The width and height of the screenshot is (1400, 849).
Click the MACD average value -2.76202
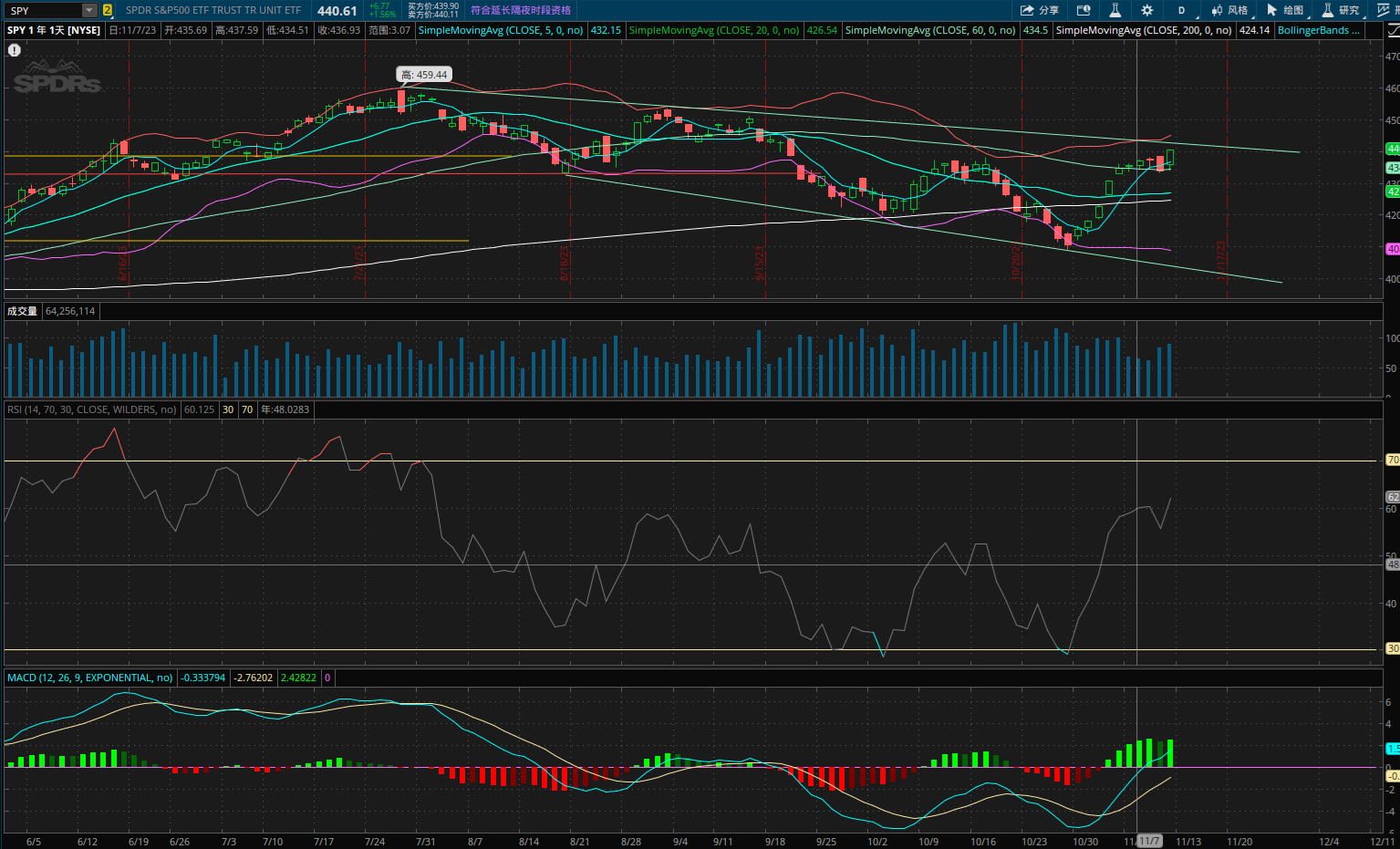(254, 678)
